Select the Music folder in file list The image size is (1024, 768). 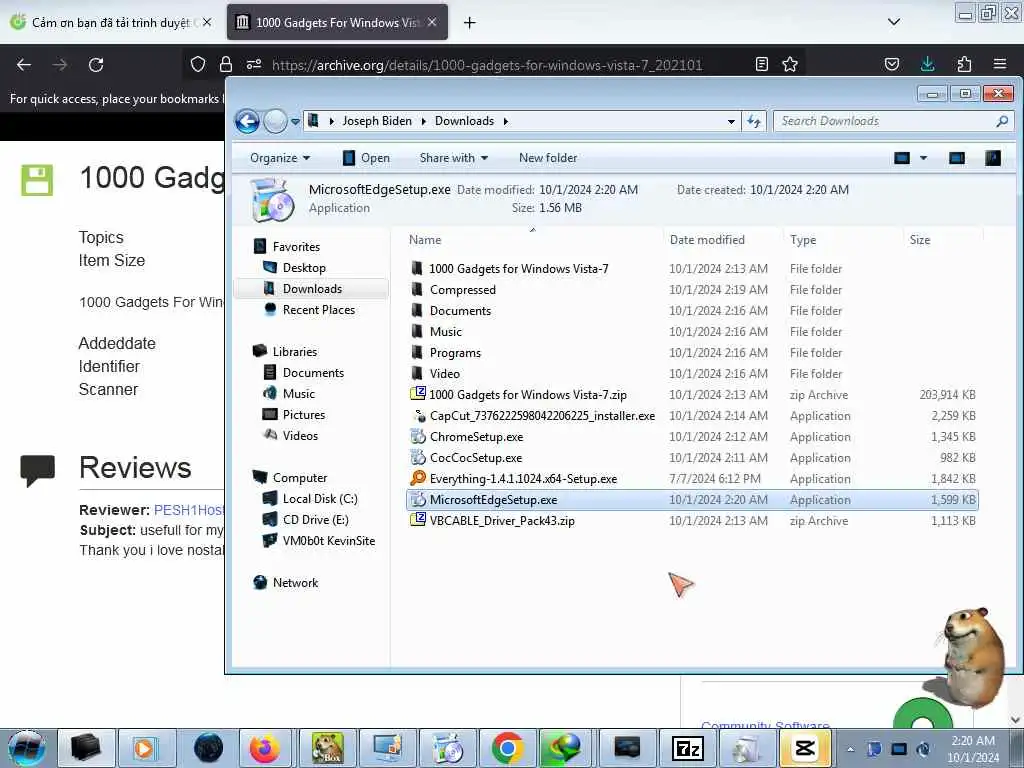pyautogui.click(x=445, y=332)
